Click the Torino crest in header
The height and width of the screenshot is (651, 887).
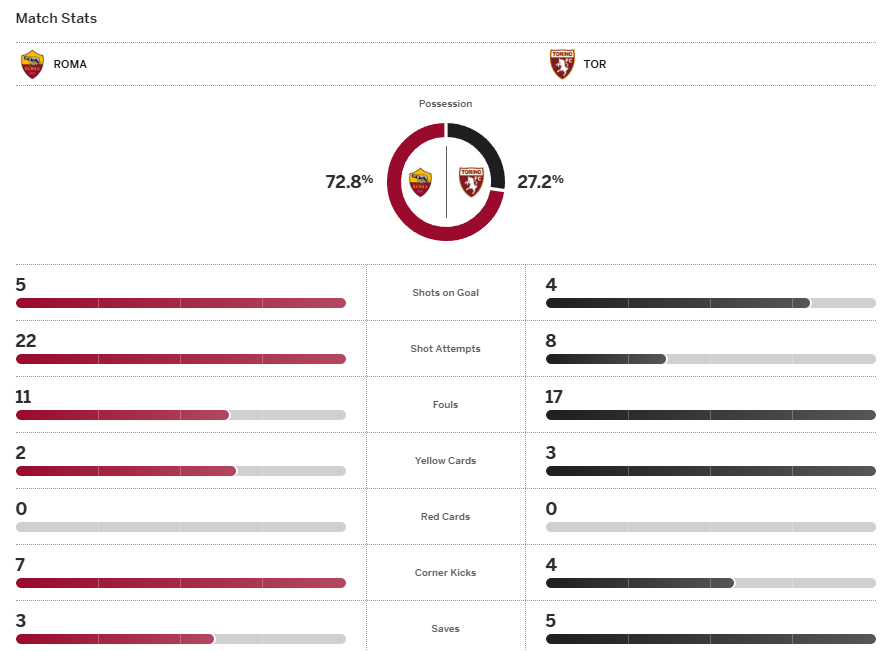(562, 64)
